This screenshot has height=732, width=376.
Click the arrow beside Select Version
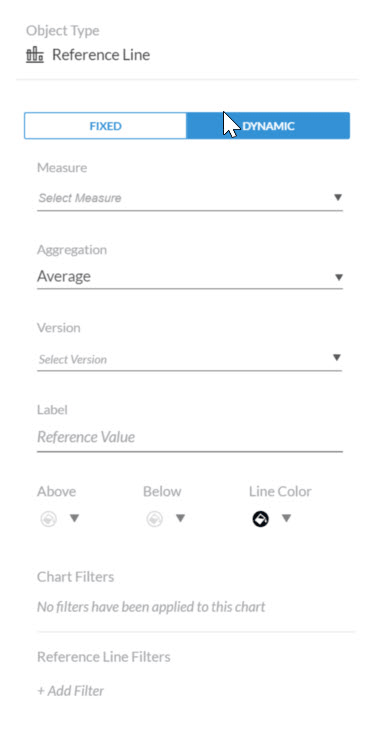click(336, 358)
